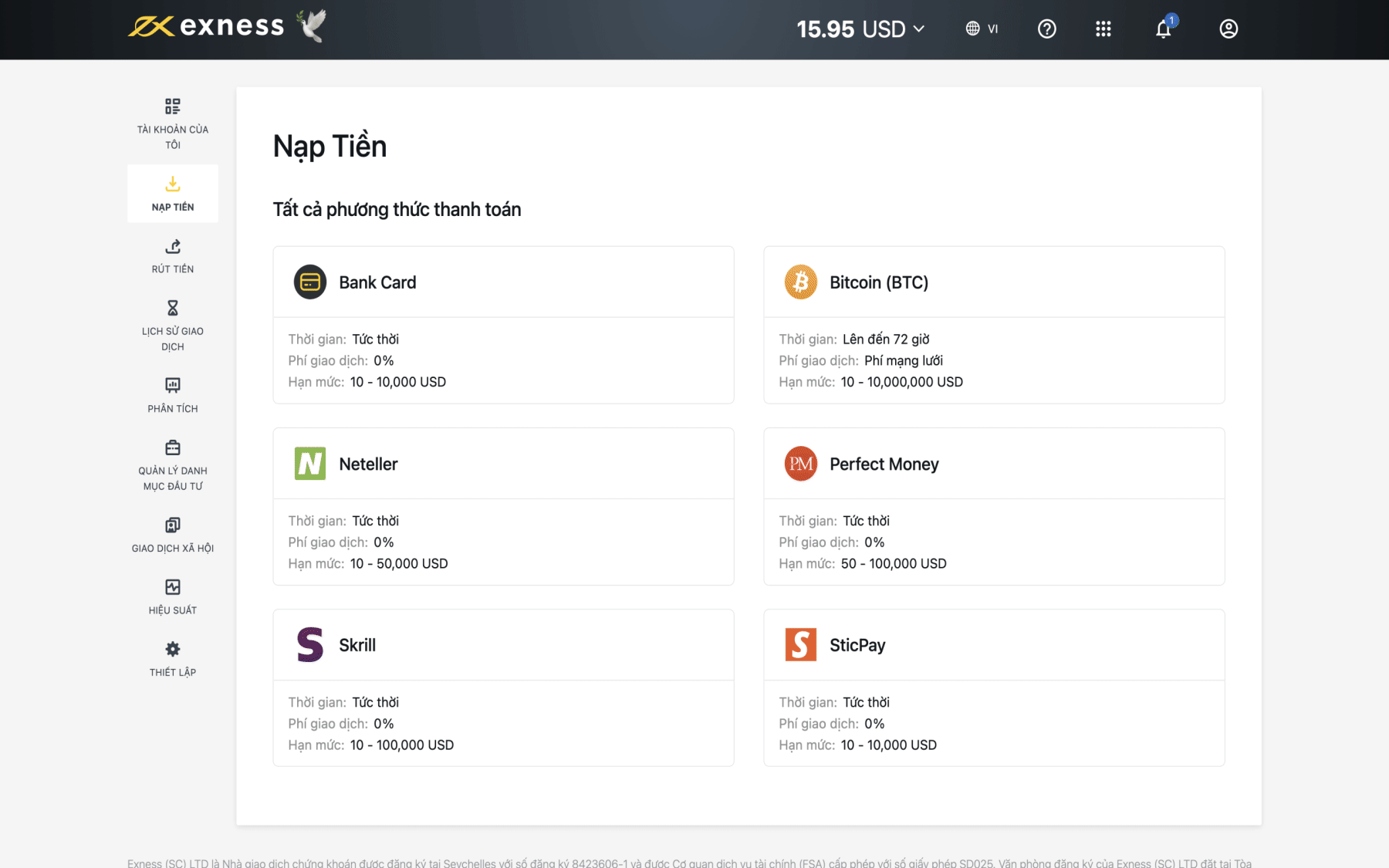
Task: Click the Hiệu suất performance icon
Action: 173,587
